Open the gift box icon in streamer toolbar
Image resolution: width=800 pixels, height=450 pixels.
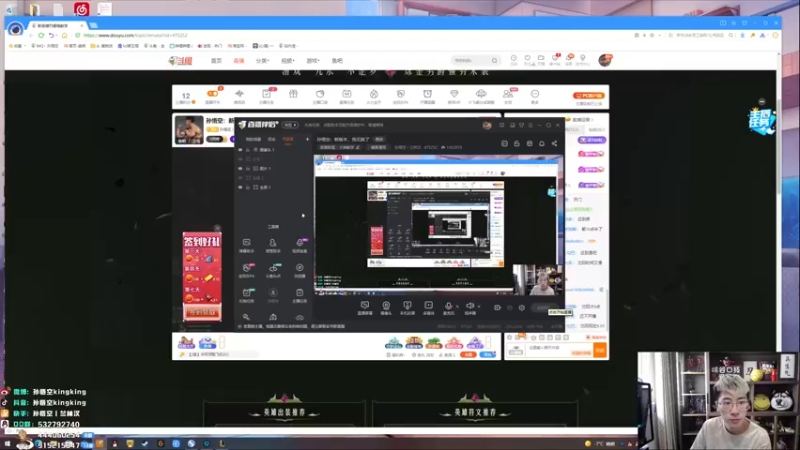(x=293, y=94)
